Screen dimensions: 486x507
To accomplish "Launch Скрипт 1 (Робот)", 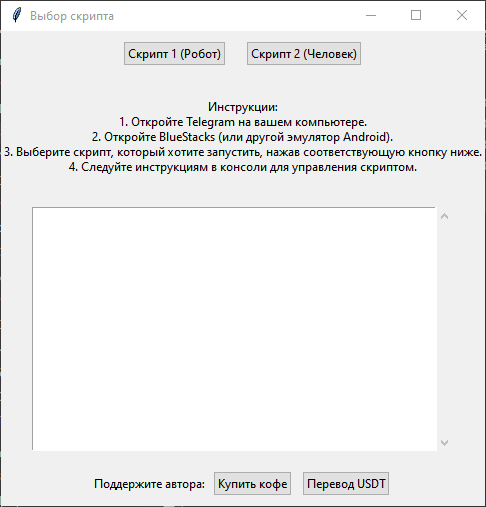I will (174, 54).
